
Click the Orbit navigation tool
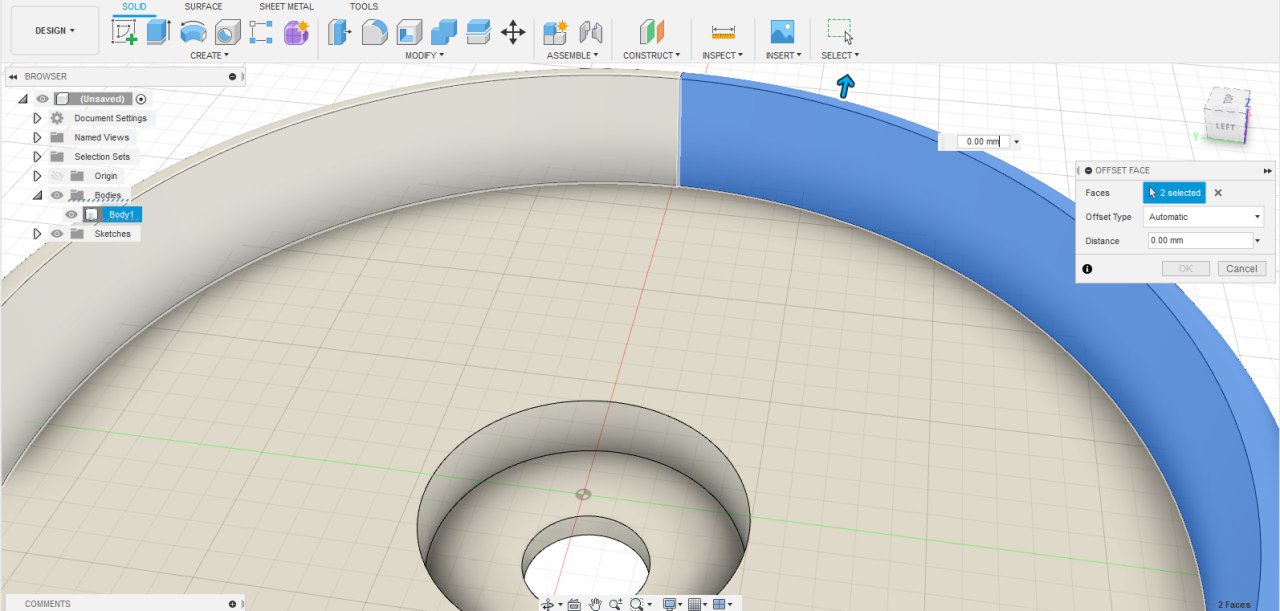pyautogui.click(x=548, y=604)
